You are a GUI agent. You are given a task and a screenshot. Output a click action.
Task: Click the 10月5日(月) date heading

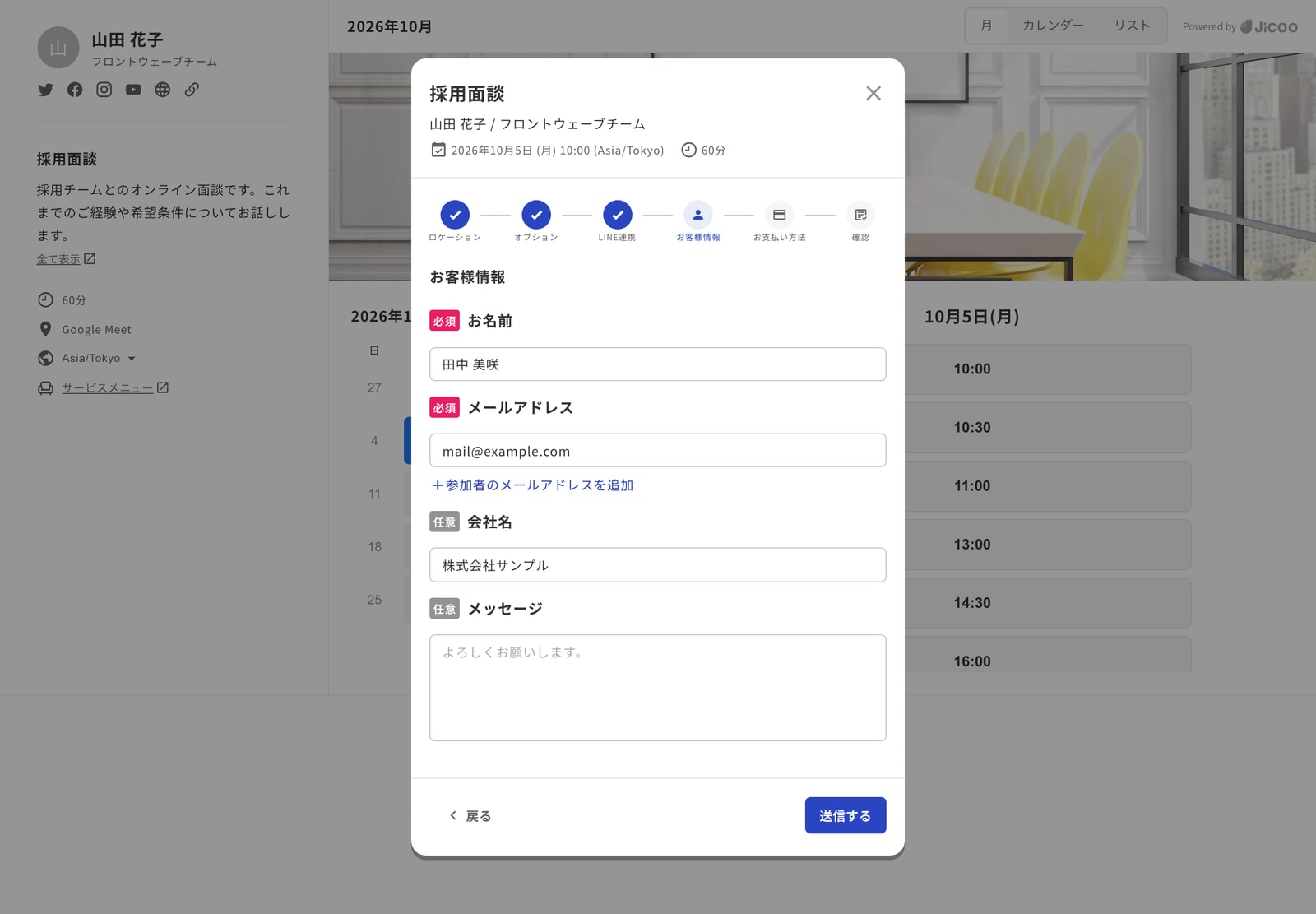pyautogui.click(x=972, y=317)
